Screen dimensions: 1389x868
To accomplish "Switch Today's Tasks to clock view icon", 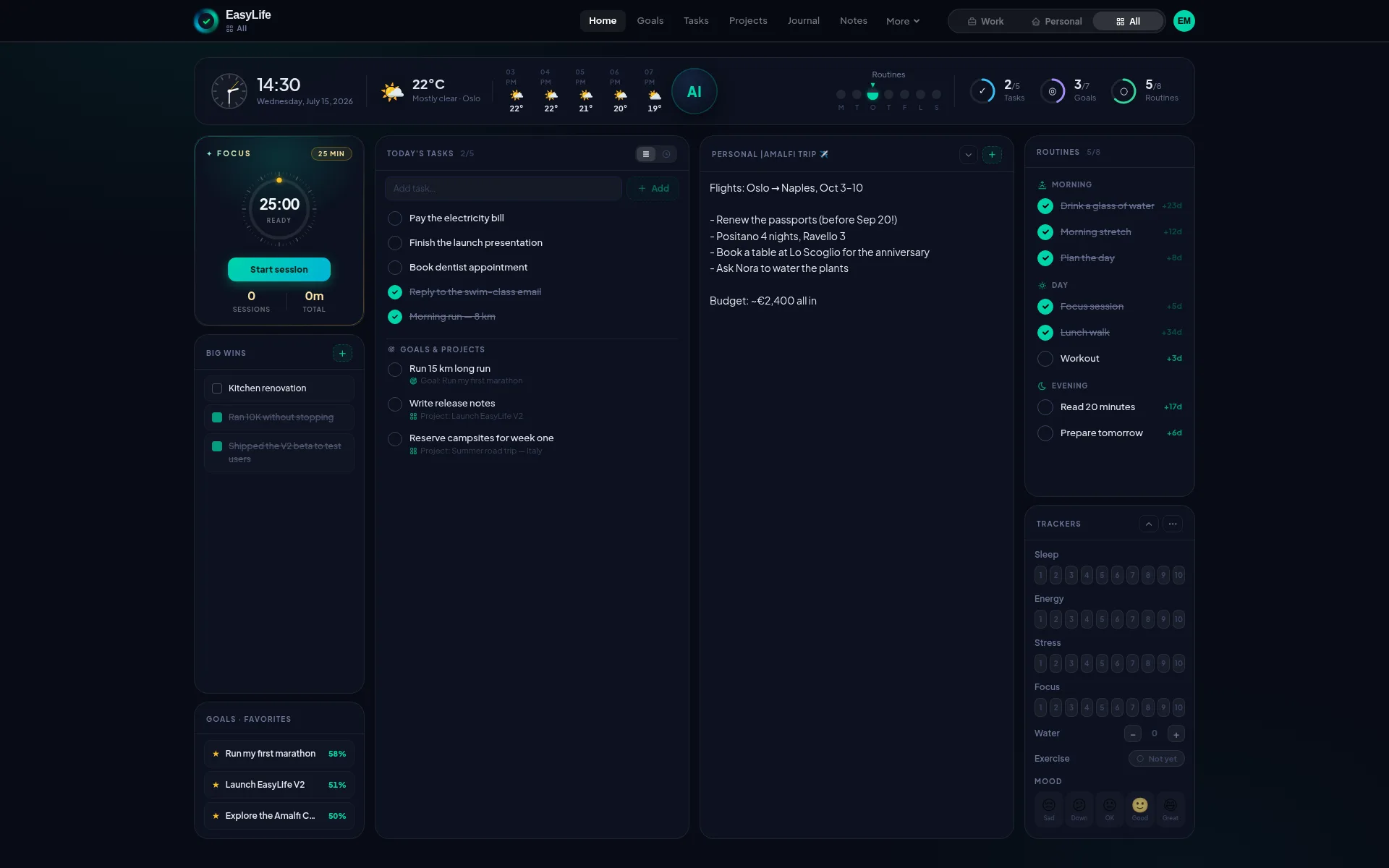I will pos(666,154).
